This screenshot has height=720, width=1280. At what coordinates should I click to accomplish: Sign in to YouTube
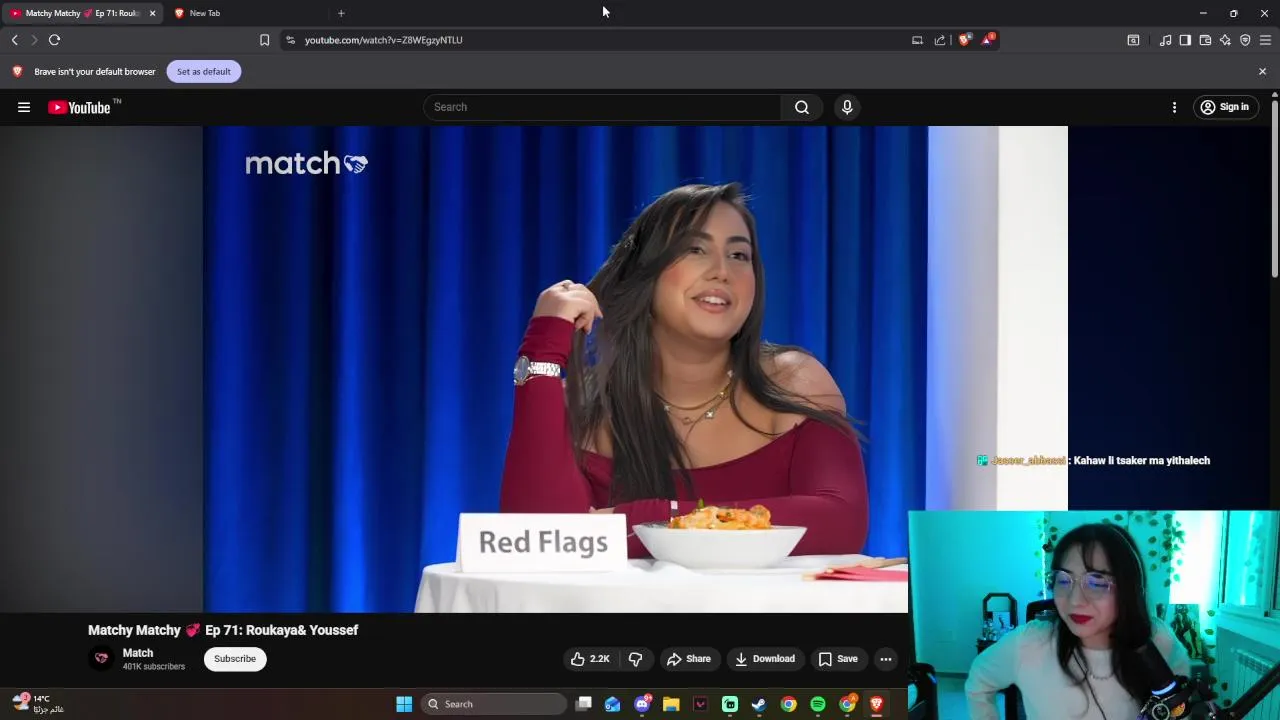(x=1225, y=107)
